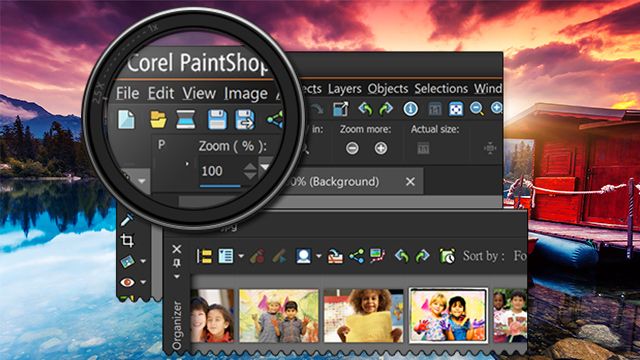Toggle the Organizer pin icon
The image size is (640, 360).
point(177,263)
